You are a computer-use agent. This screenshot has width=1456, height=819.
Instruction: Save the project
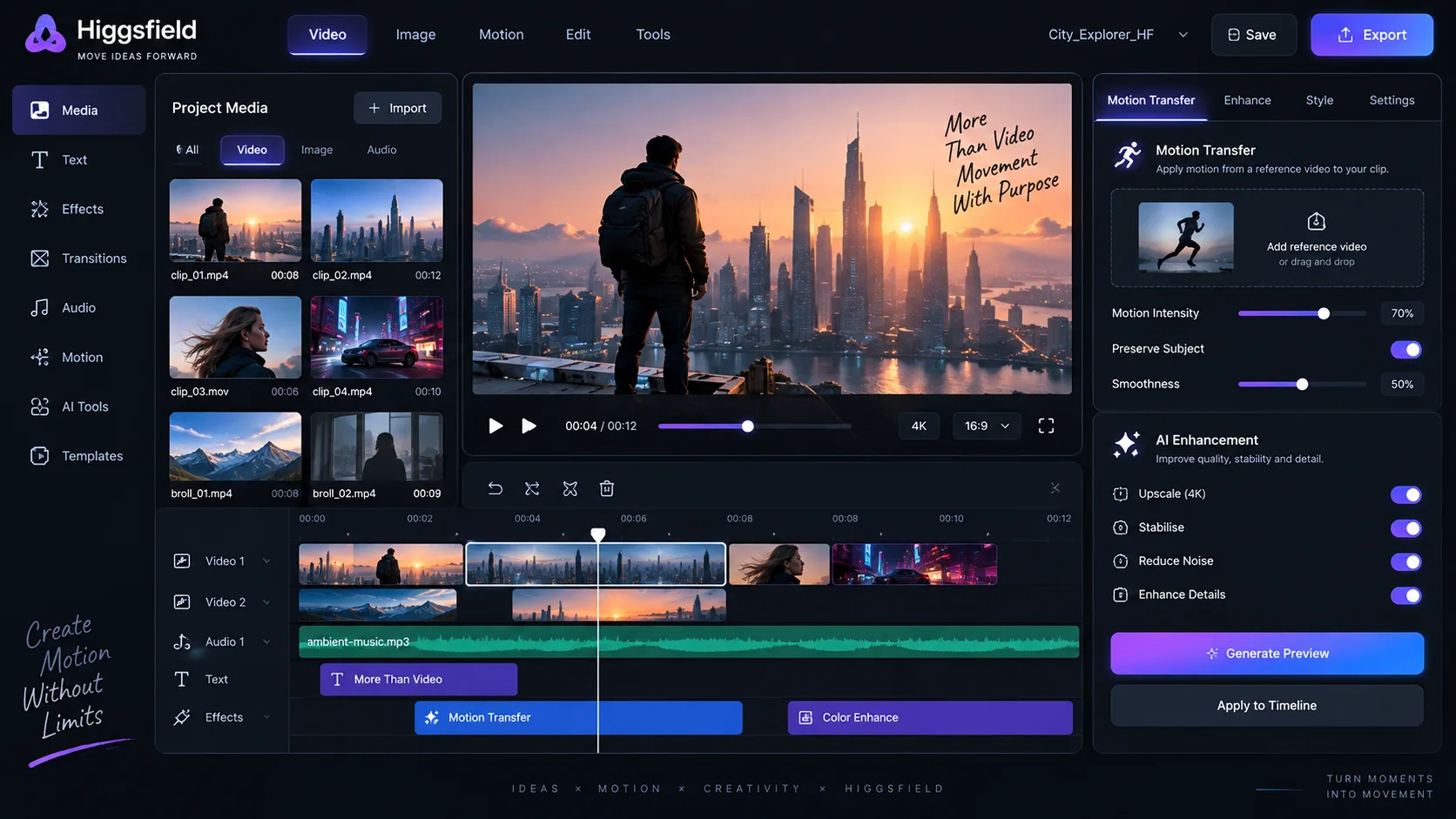coord(1253,35)
